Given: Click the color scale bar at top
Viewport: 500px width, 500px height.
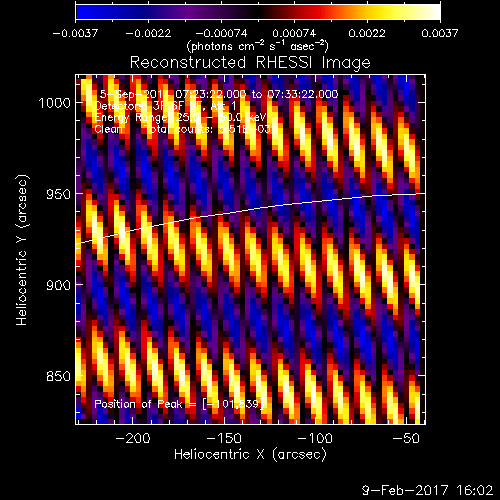Looking at the screenshot, I should [x=258, y=12].
